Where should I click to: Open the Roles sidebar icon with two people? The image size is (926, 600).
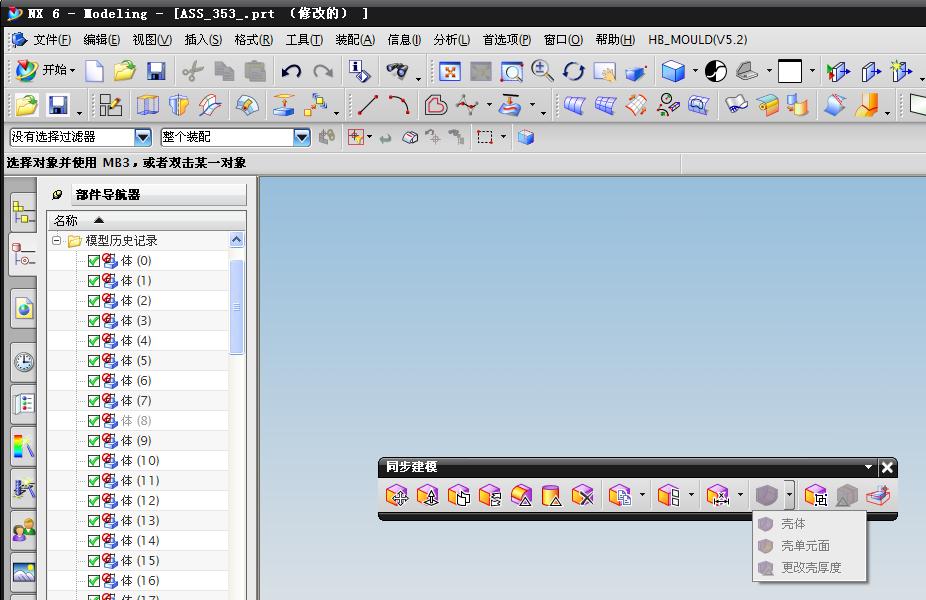pyautogui.click(x=24, y=530)
